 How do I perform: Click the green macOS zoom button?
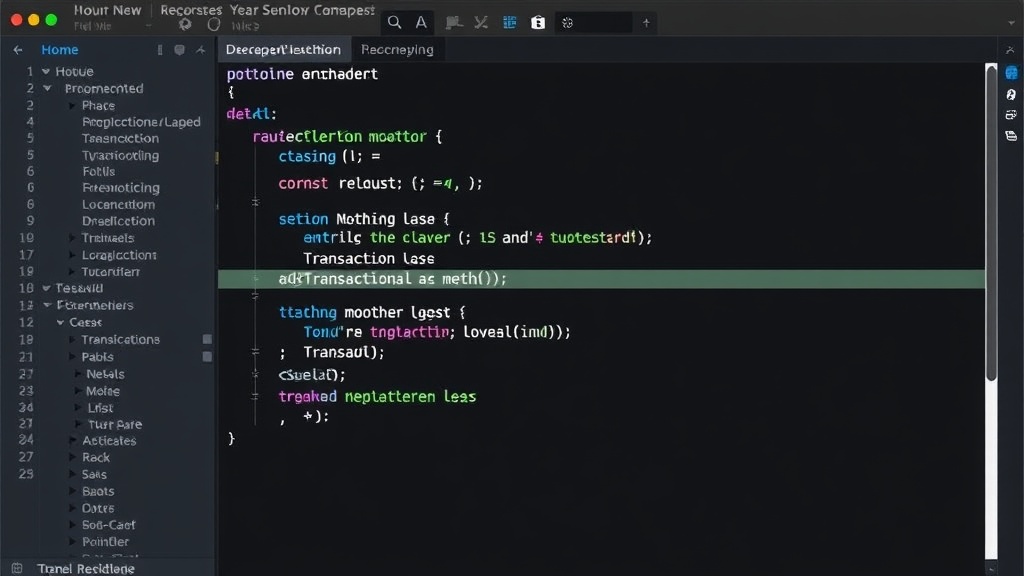(51, 20)
